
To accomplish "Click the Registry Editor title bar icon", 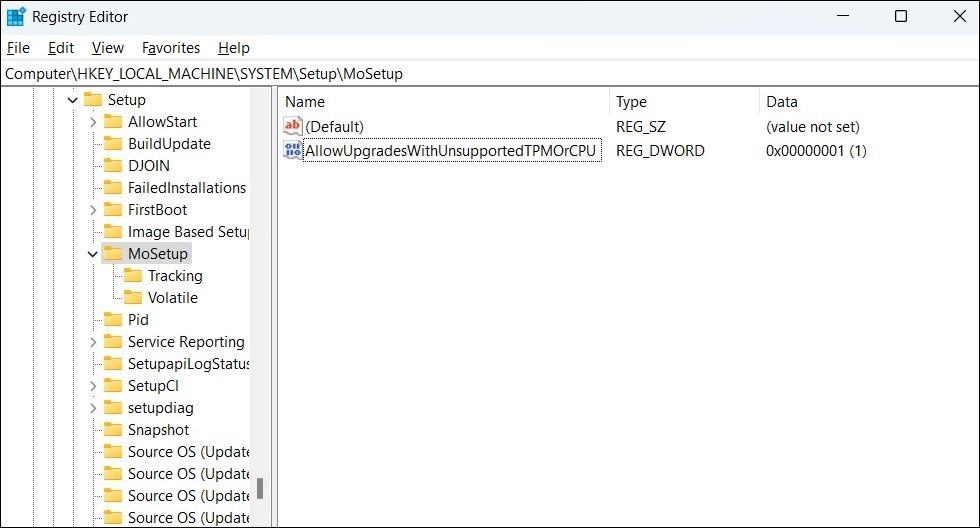I will tap(16, 17).
